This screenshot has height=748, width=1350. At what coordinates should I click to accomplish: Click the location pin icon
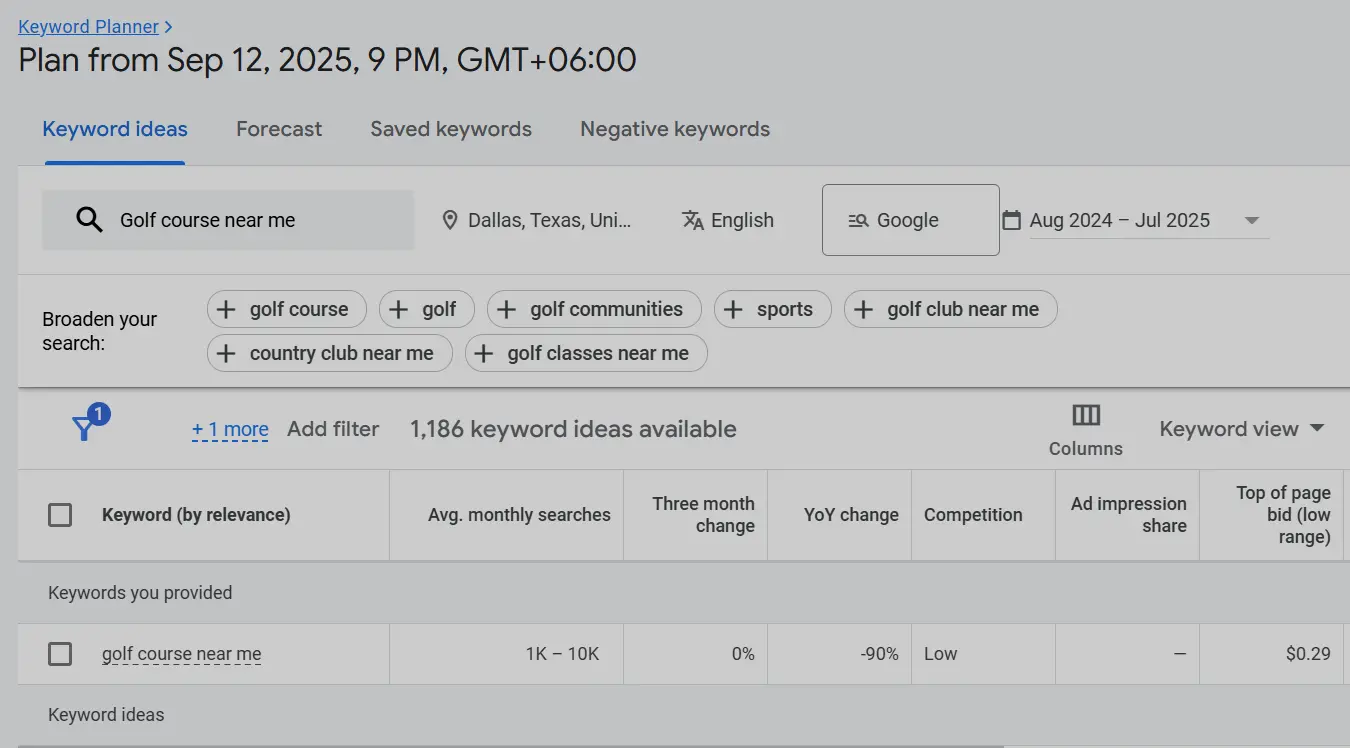[x=450, y=219]
